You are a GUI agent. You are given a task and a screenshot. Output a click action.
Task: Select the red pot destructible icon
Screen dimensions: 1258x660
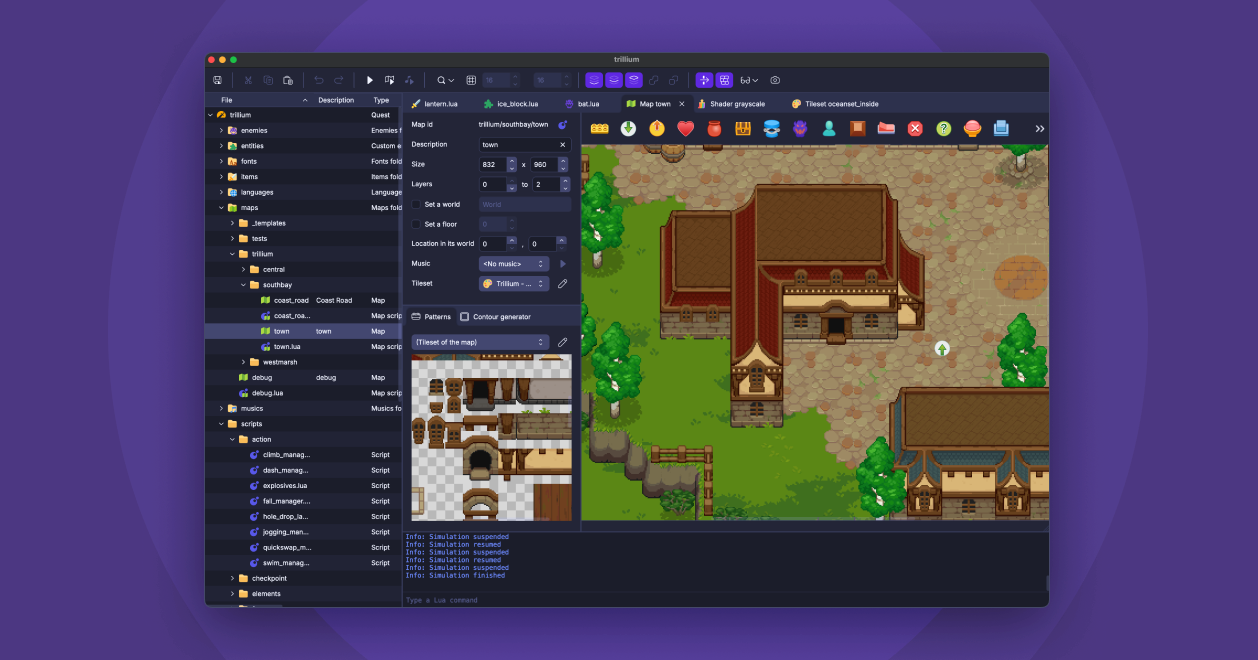714,128
